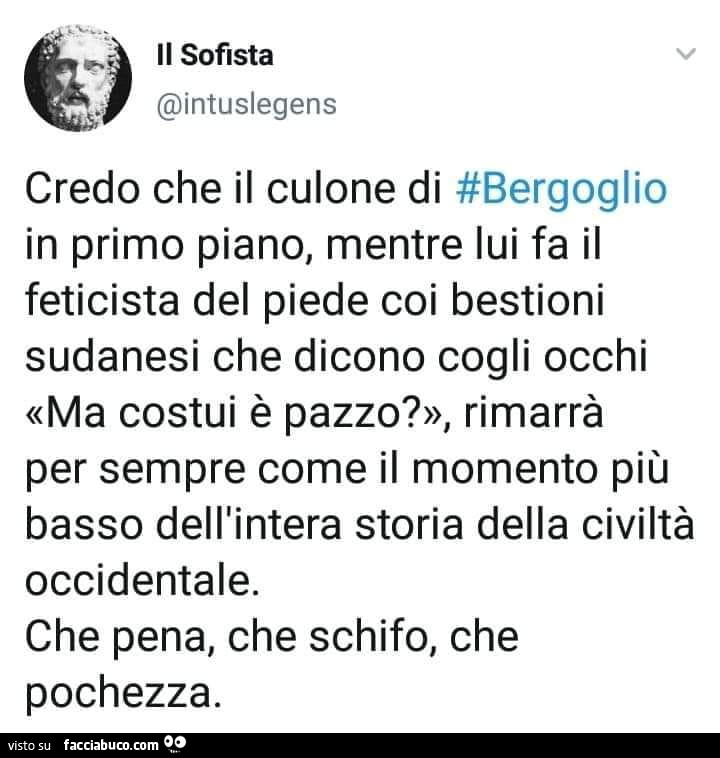Click 'Che pena, che schifo' line
The width and height of the screenshot is (720, 758).
click(231, 637)
